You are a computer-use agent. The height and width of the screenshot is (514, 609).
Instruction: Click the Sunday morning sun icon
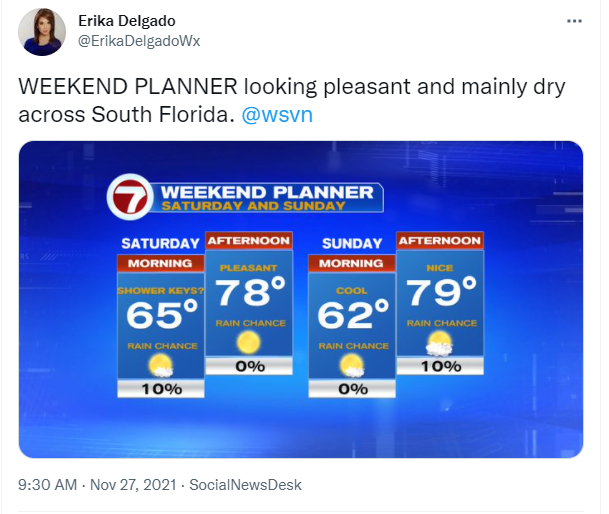352,367
